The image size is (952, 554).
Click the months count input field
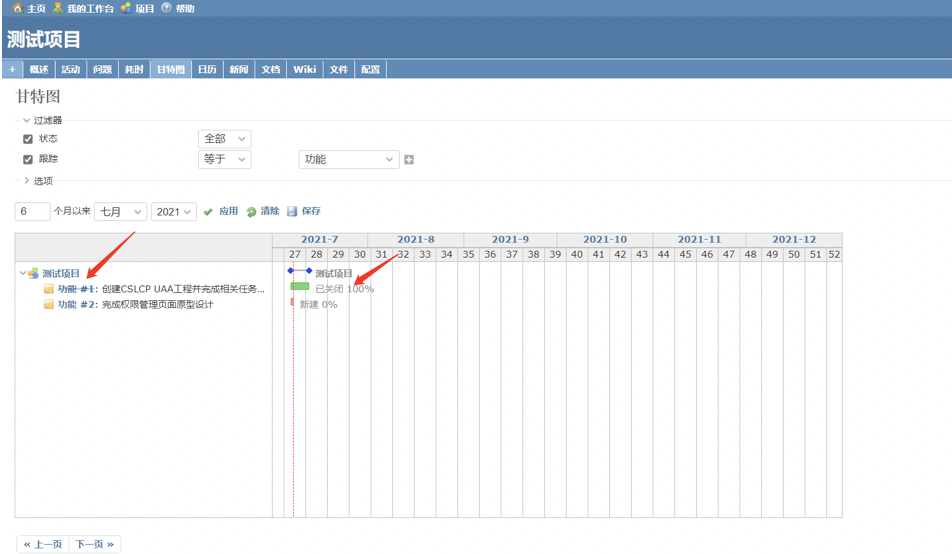tap(32, 211)
